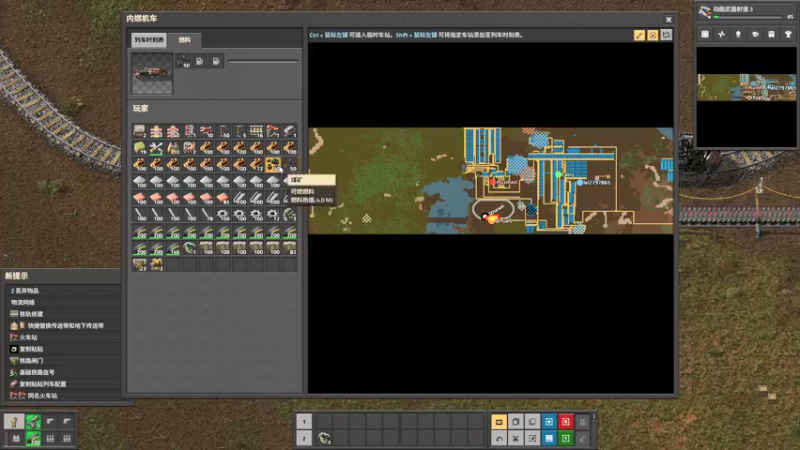The width and height of the screenshot is (800, 450).
Task: Click the undo shortcut button
Action: (499, 438)
